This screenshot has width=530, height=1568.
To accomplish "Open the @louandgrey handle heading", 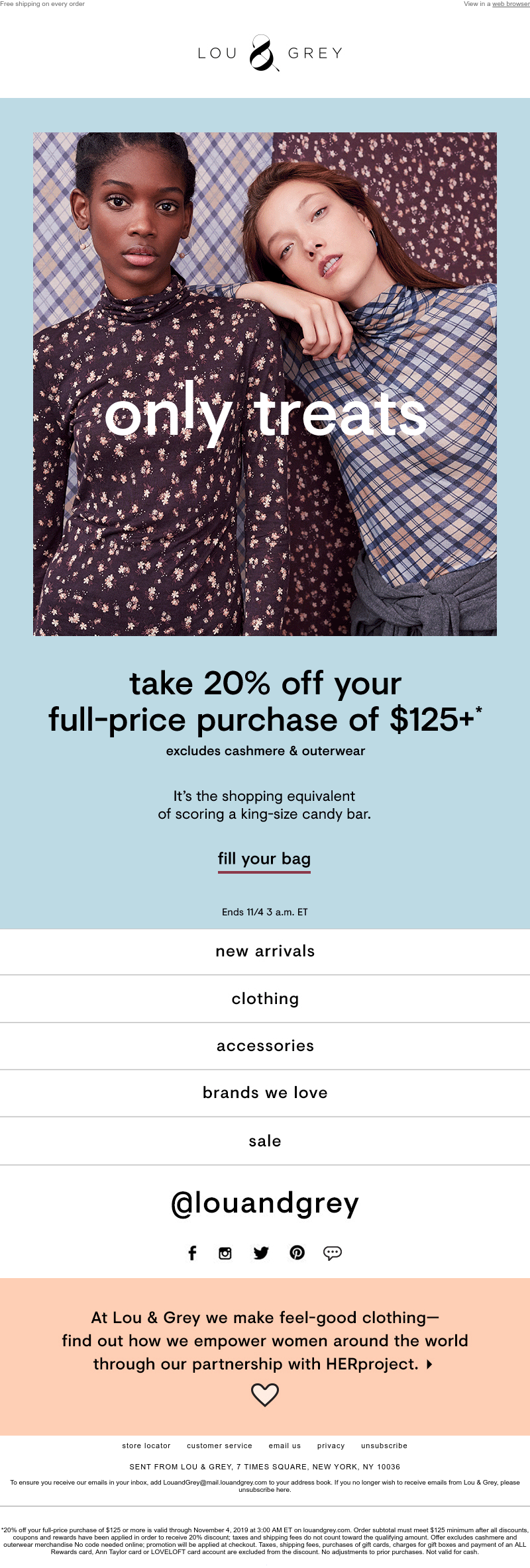I will [x=265, y=1204].
